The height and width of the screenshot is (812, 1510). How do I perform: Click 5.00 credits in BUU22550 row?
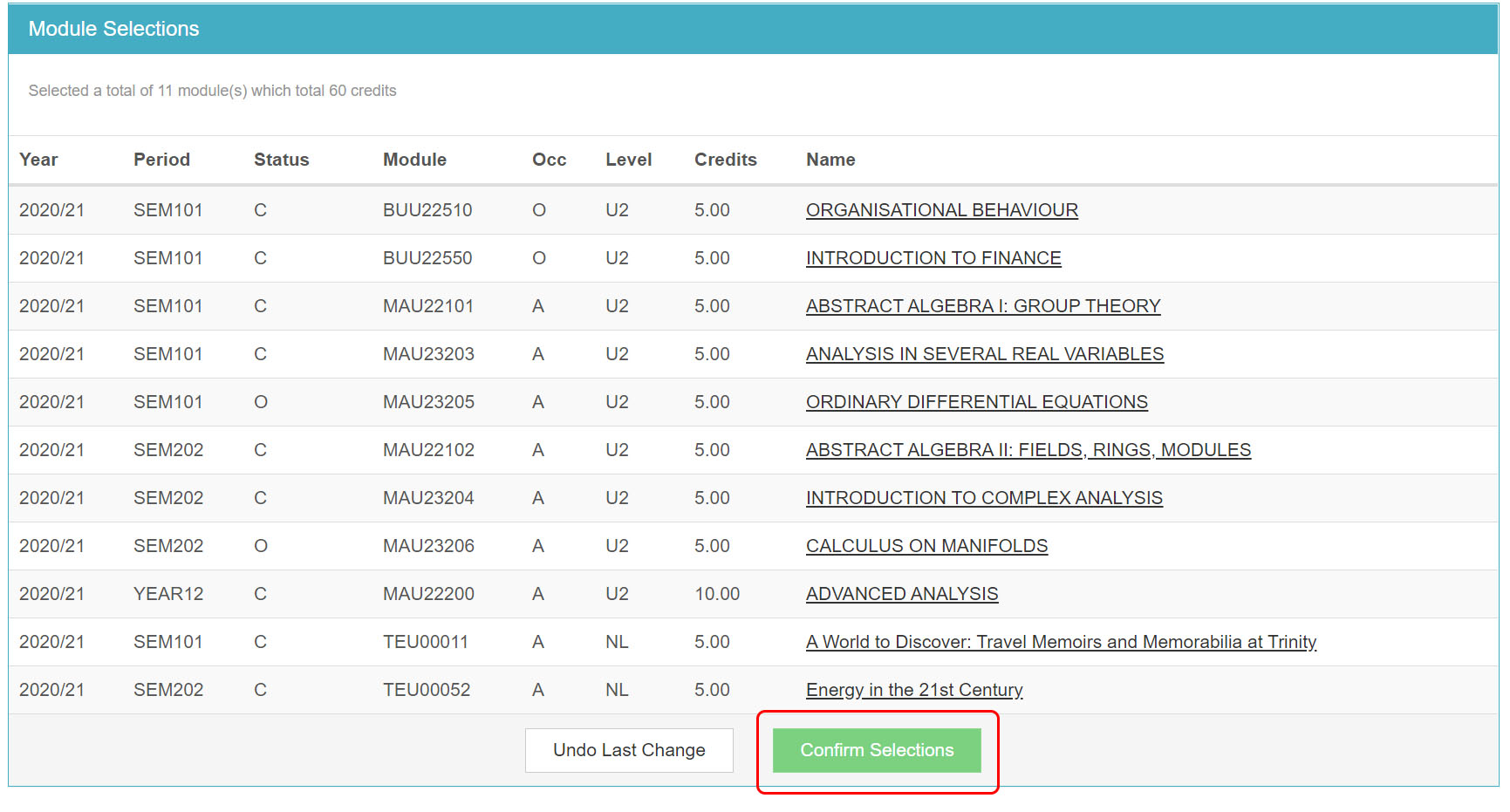click(x=712, y=258)
